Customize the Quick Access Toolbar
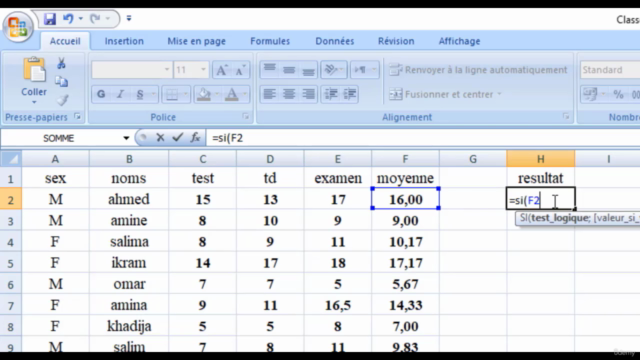 129,18
